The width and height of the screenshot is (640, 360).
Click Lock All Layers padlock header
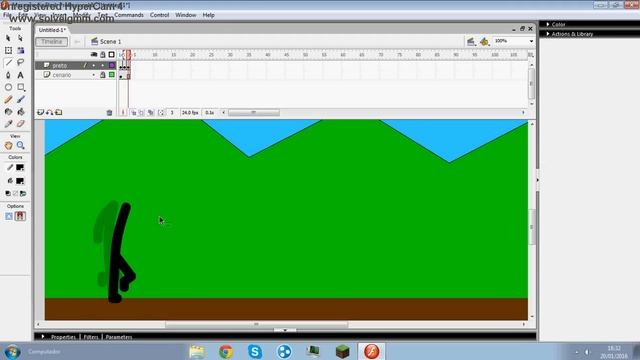click(102, 54)
